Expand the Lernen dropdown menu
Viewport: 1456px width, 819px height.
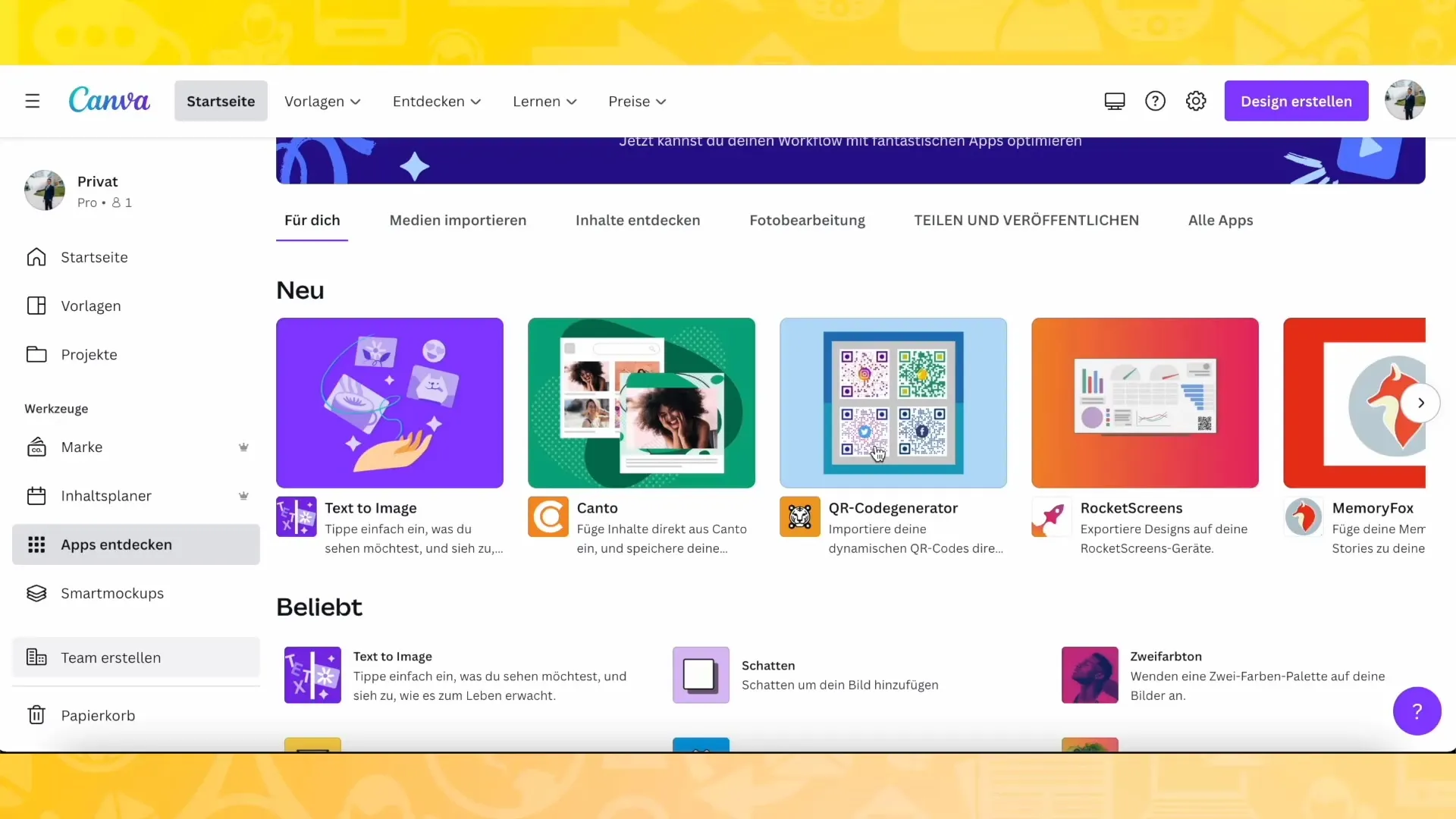coord(544,101)
